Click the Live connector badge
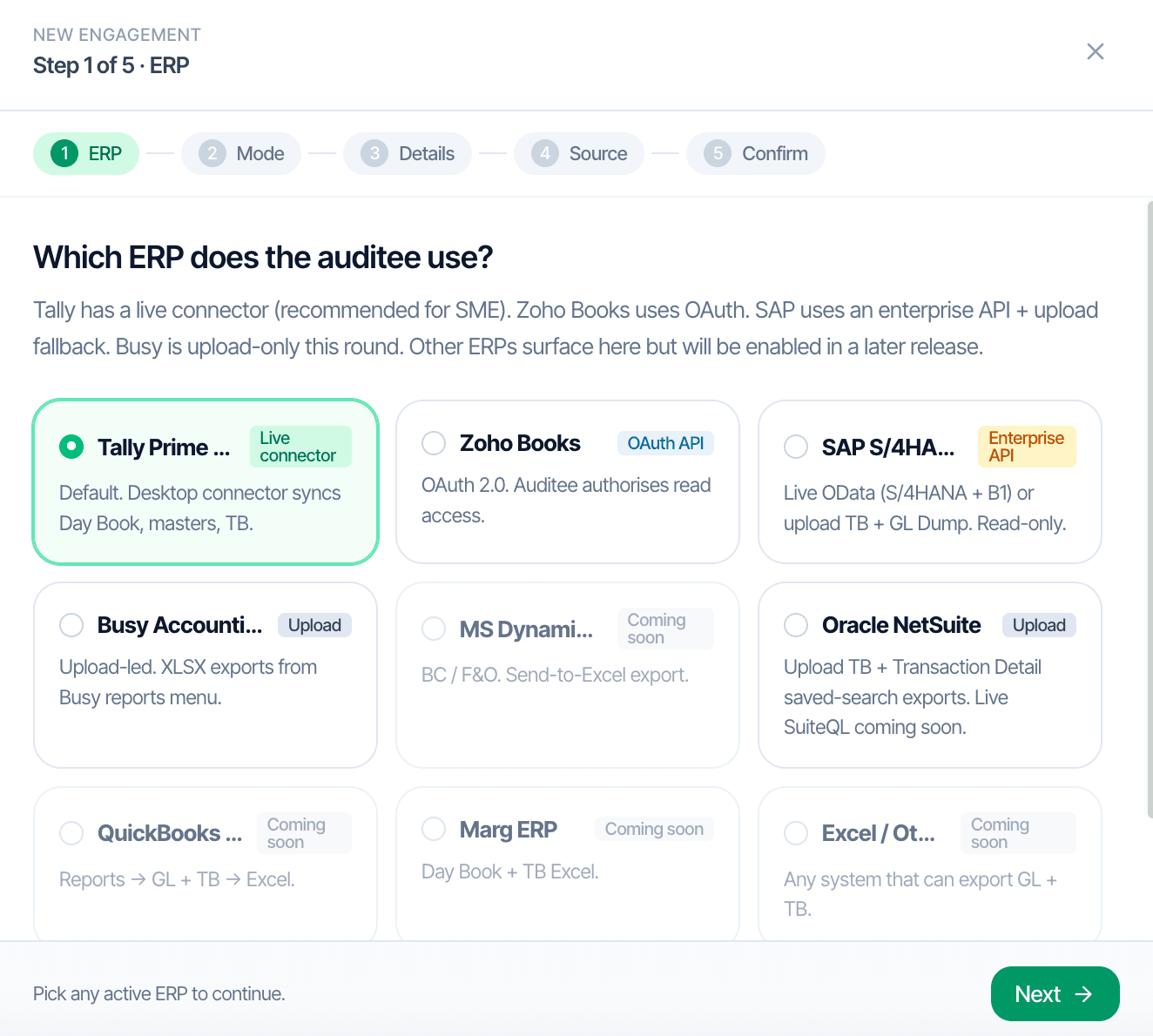The height and width of the screenshot is (1036, 1153). (300, 447)
